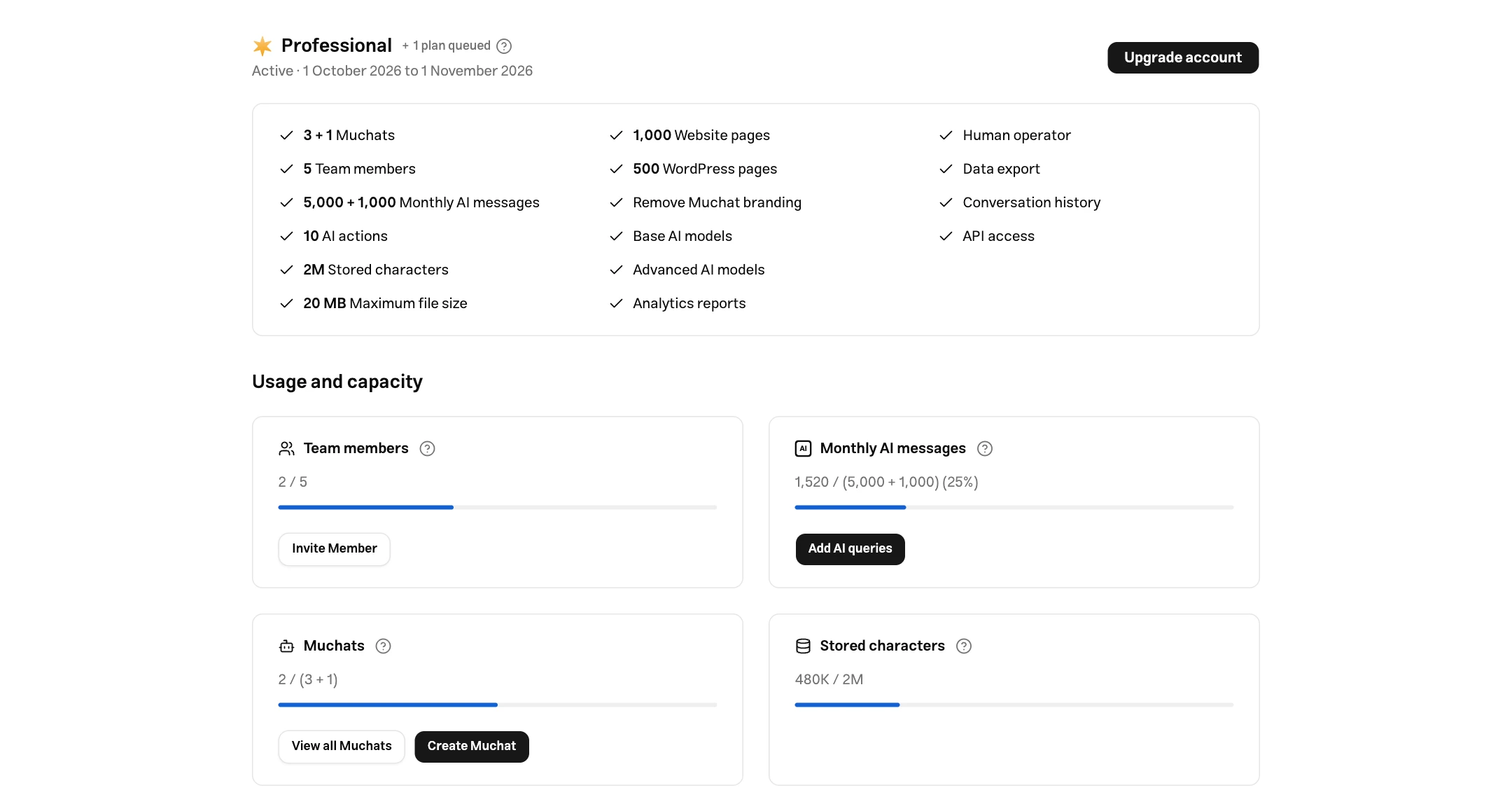
Task: Click checkmark beside Base AI models
Action: click(616, 237)
